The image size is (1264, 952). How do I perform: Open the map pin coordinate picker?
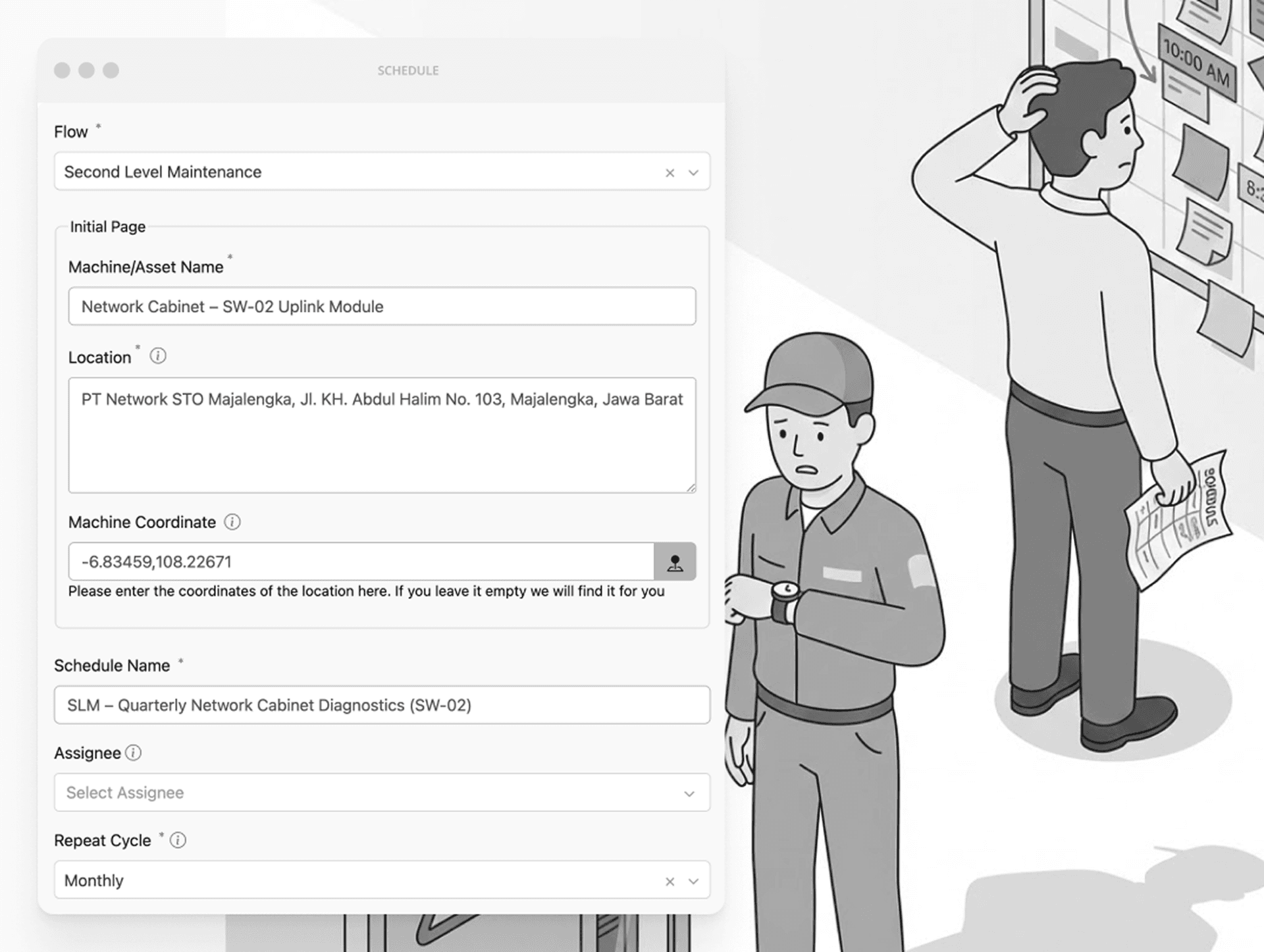click(x=675, y=562)
